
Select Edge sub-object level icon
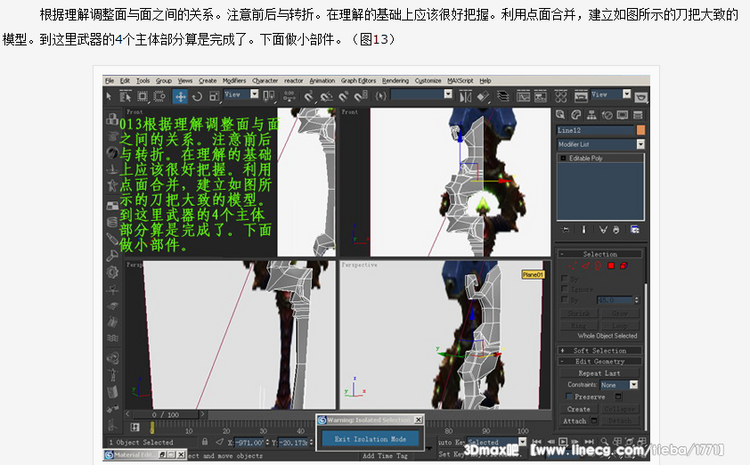pyautogui.click(x=586, y=266)
